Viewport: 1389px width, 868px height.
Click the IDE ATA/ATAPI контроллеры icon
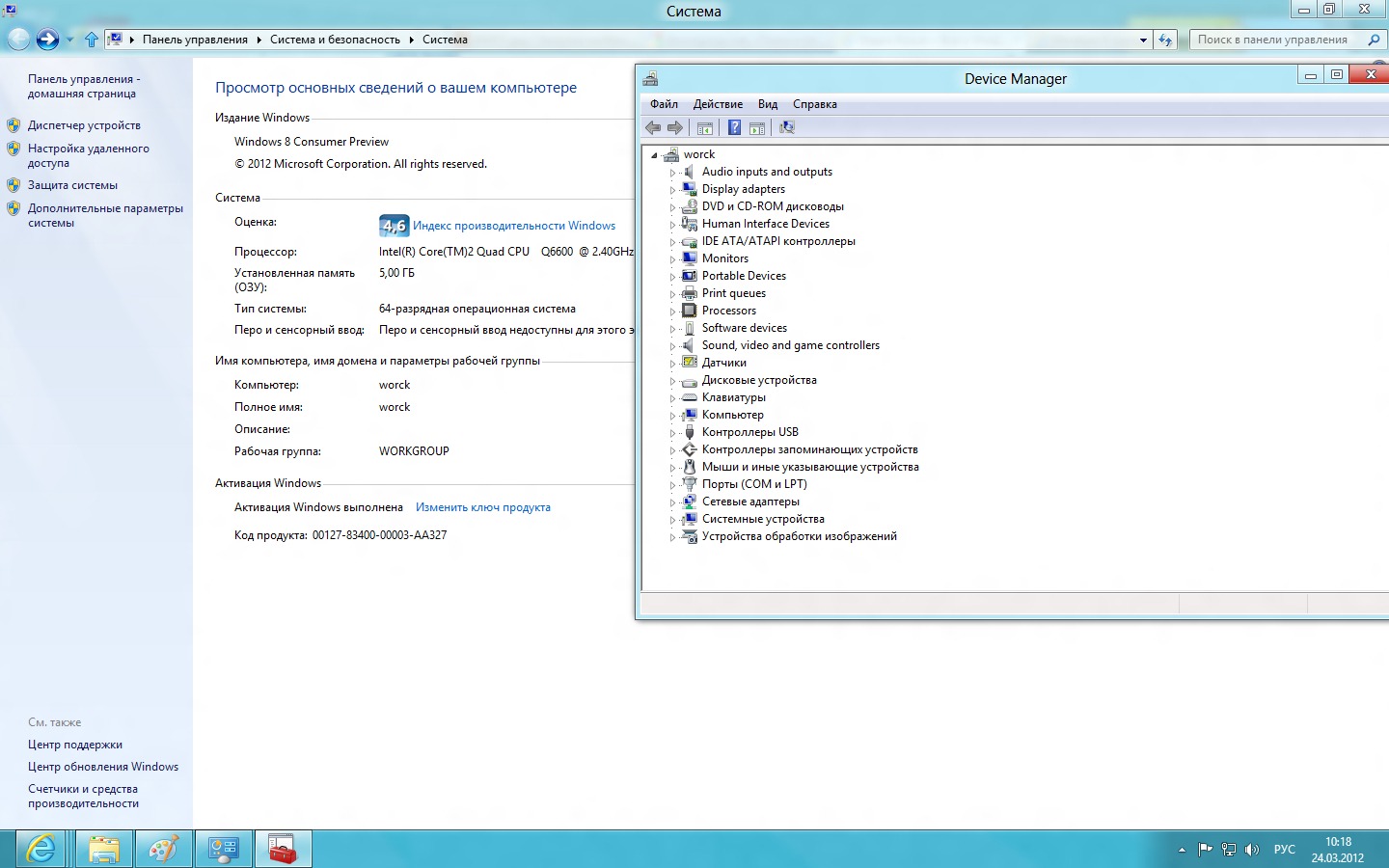[689, 241]
